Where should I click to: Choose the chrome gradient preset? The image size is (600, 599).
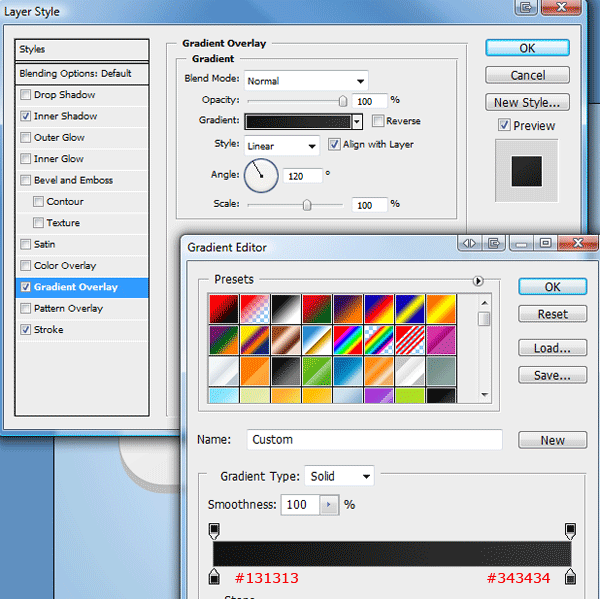coord(317,340)
